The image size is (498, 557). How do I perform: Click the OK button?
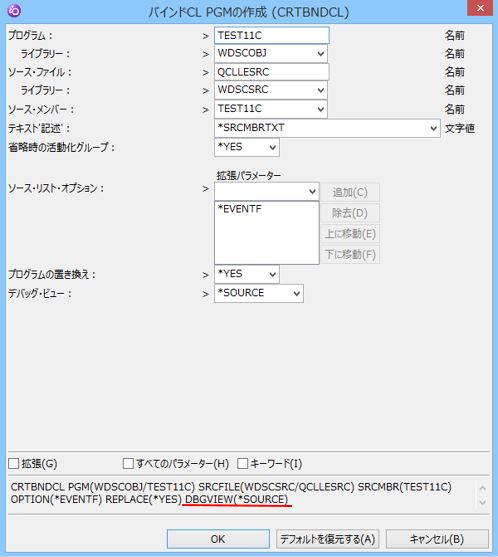(218, 539)
